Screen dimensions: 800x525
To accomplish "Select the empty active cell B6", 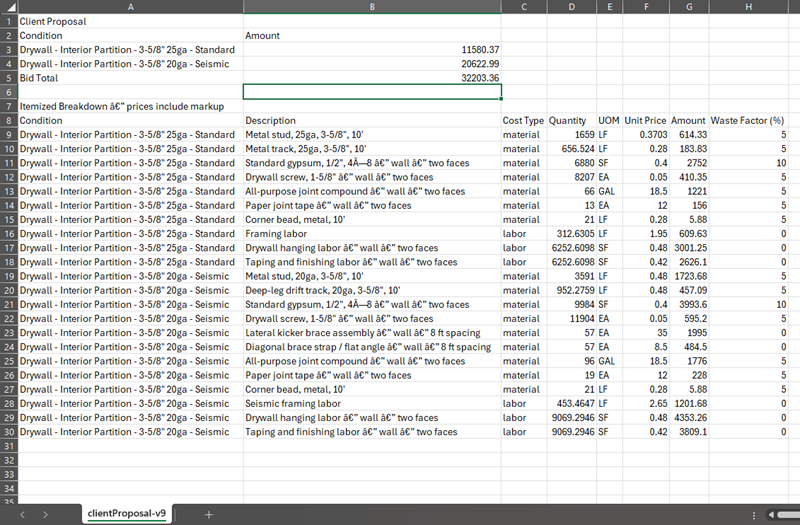I will pyautogui.click(x=372, y=92).
